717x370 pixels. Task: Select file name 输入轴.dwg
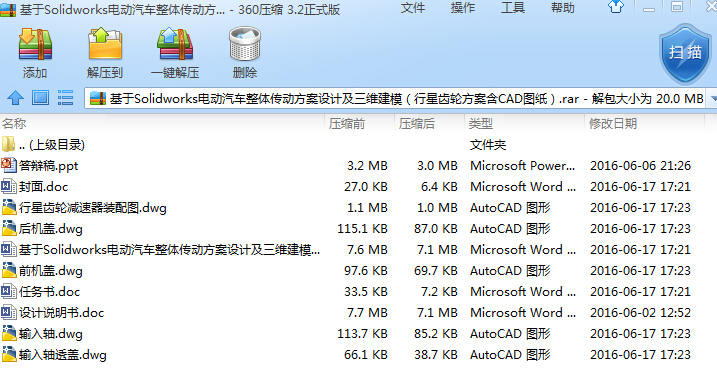[x=51, y=334]
